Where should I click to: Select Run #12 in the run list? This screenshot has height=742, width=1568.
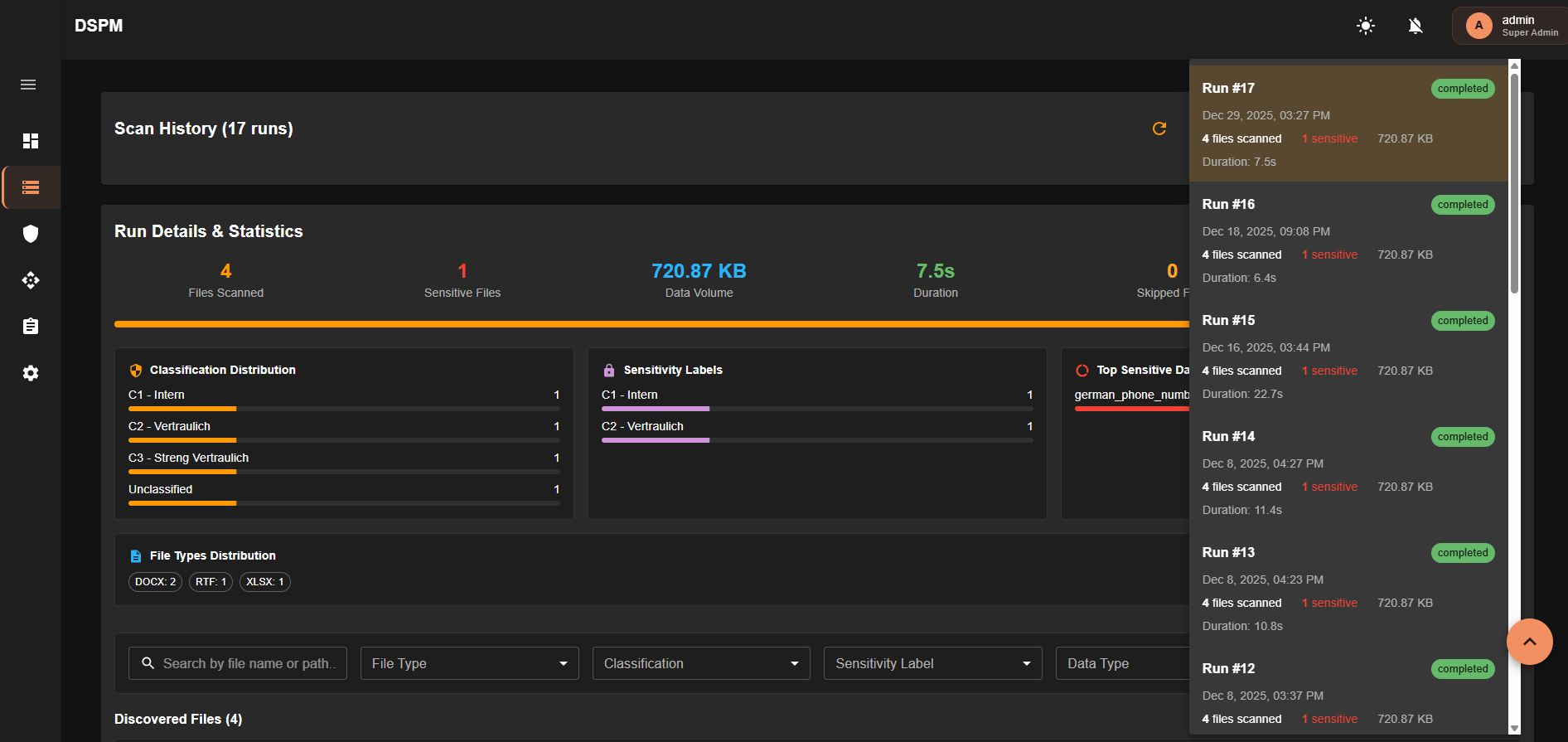point(1348,690)
